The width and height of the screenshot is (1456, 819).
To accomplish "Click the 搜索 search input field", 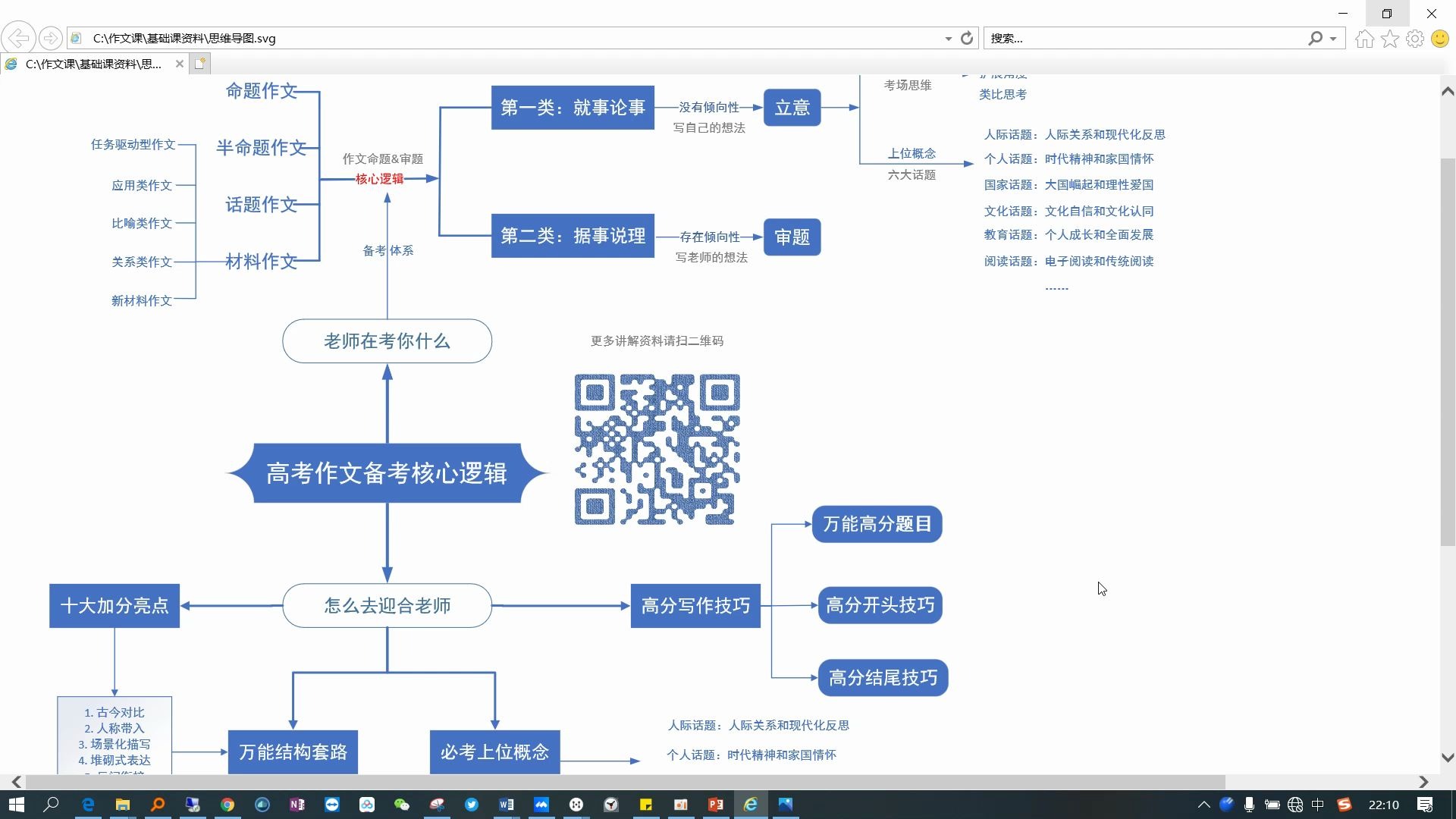I will (x=1145, y=38).
